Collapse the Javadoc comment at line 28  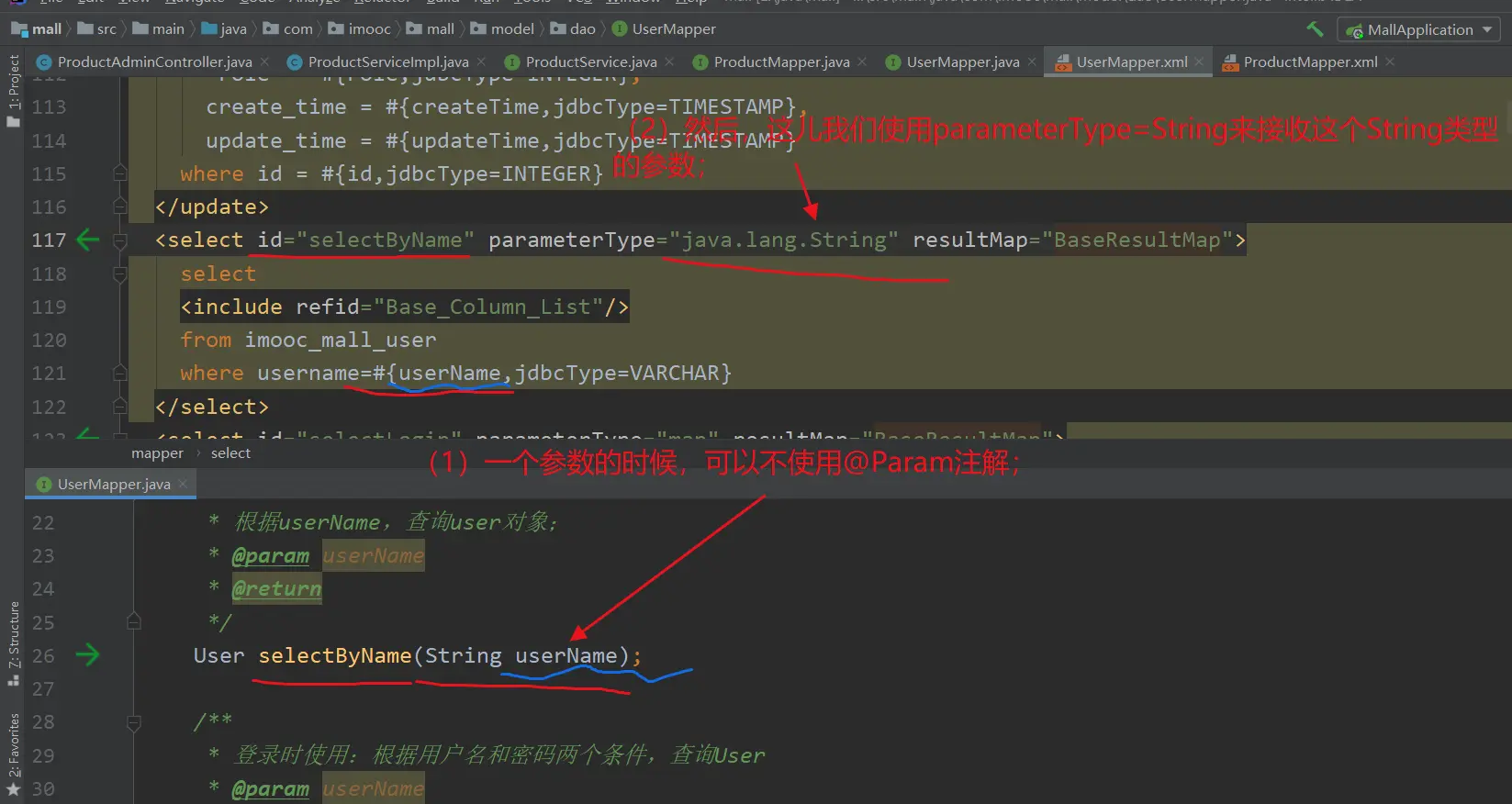(134, 722)
